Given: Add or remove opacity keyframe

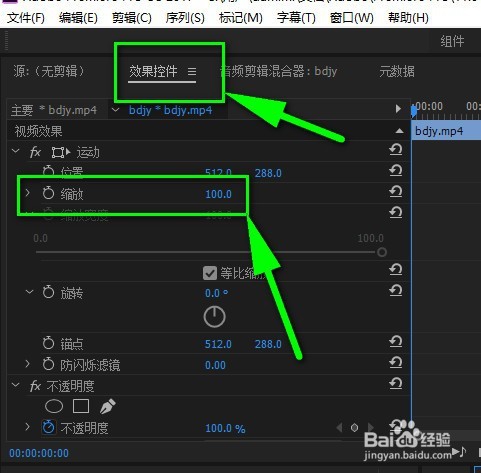Looking at the screenshot, I should (x=354, y=427).
